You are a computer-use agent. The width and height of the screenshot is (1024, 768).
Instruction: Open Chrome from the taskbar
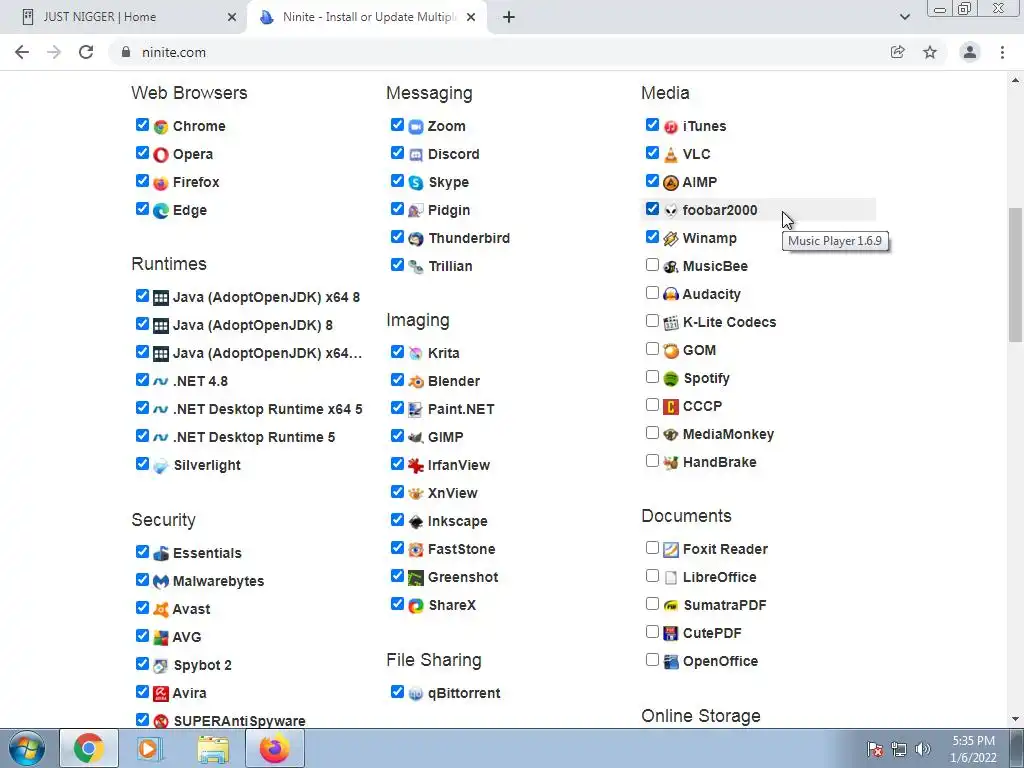click(x=89, y=748)
